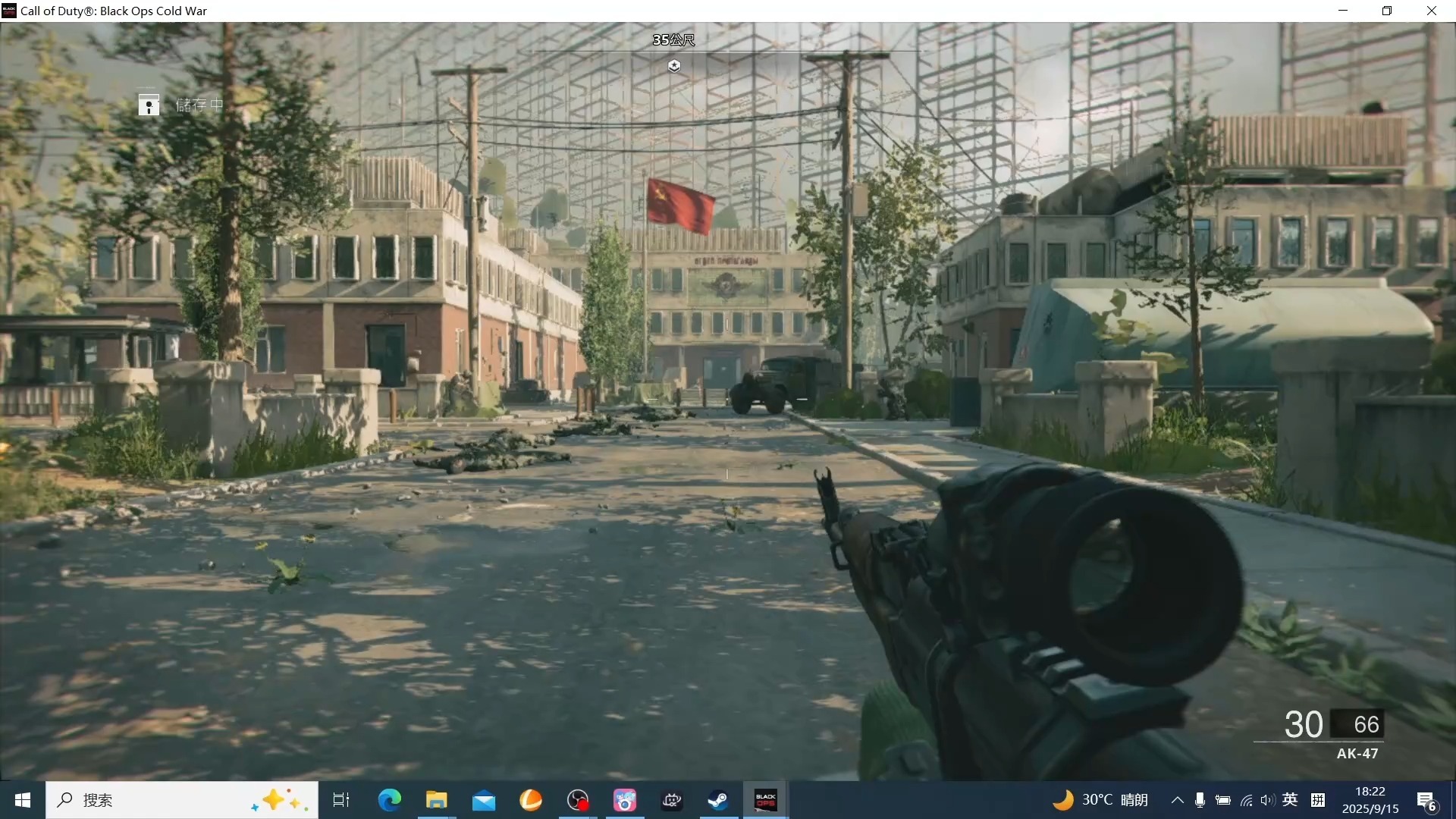Click the reserve ammo count 66
The height and width of the screenshot is (819, 1456).
point(1367,724)
